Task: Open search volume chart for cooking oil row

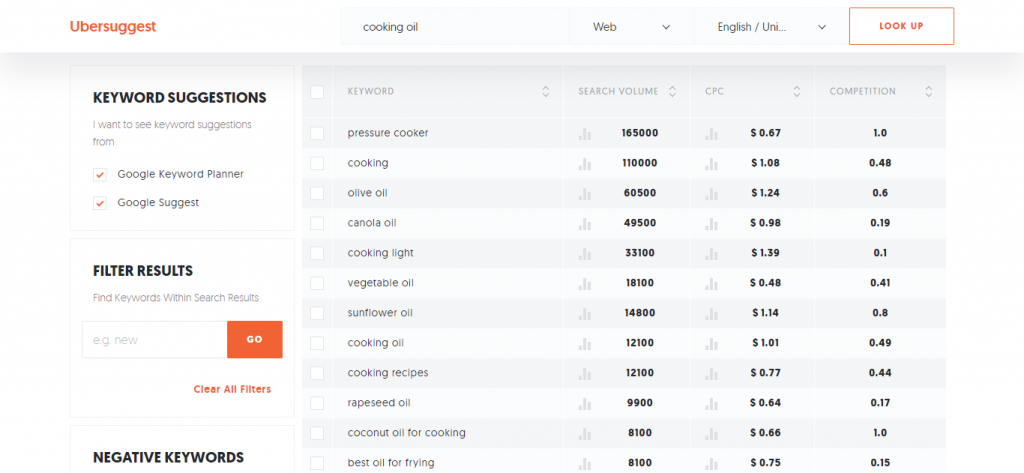Action: 584,344
